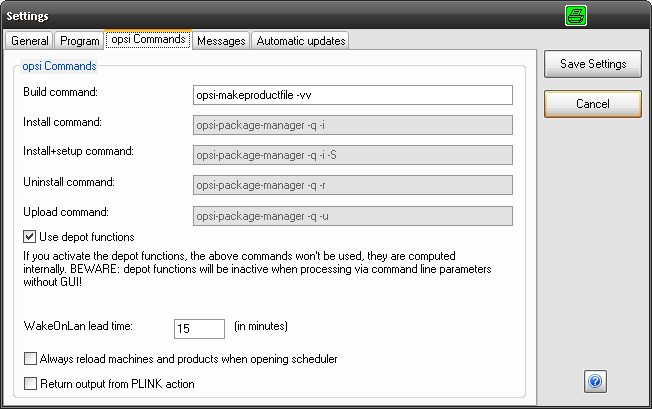Focus the WakeOnLan lead time field
This screenshot has height=409, width=652.
199,329
